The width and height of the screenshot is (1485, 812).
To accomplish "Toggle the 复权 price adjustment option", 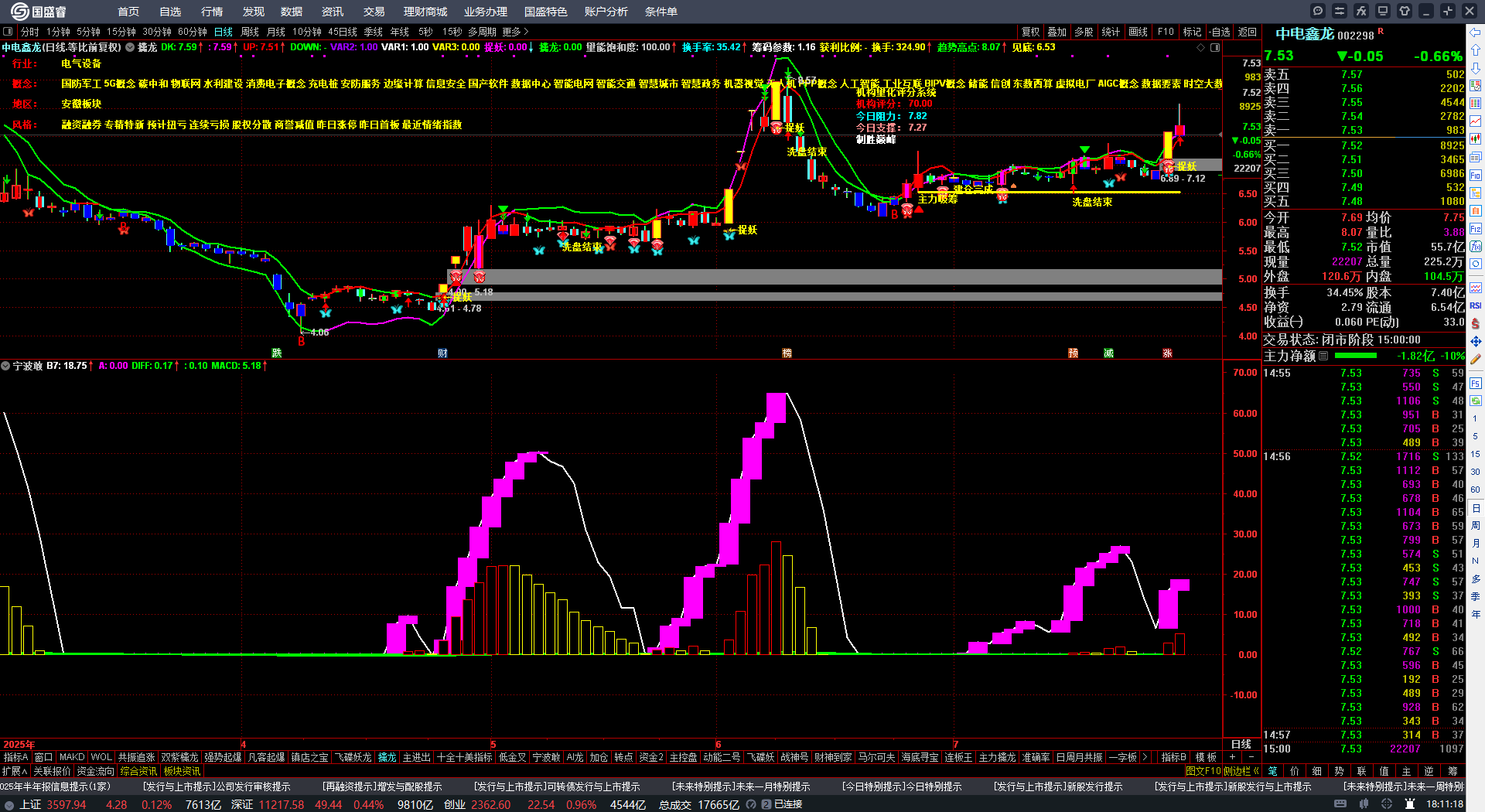I will [x=1030, y=32].
